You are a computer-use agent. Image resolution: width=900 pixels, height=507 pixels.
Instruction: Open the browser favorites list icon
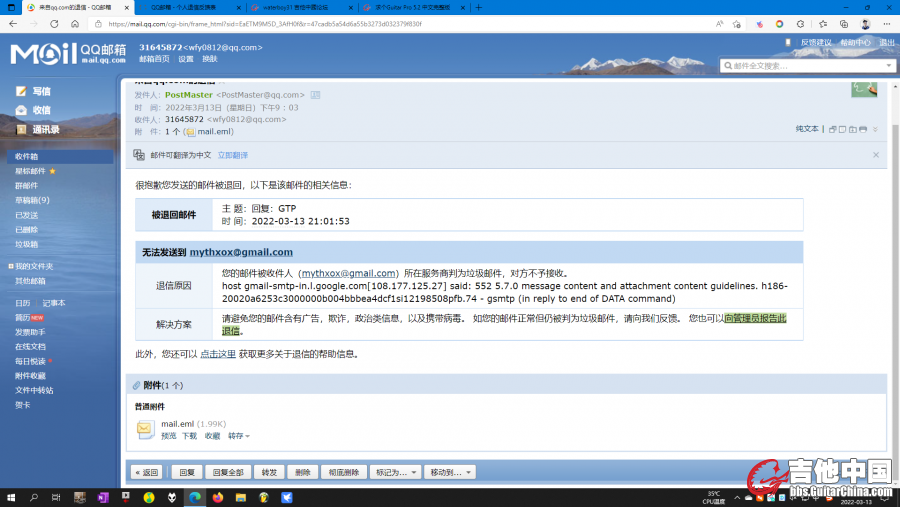(x=823, y=24)
